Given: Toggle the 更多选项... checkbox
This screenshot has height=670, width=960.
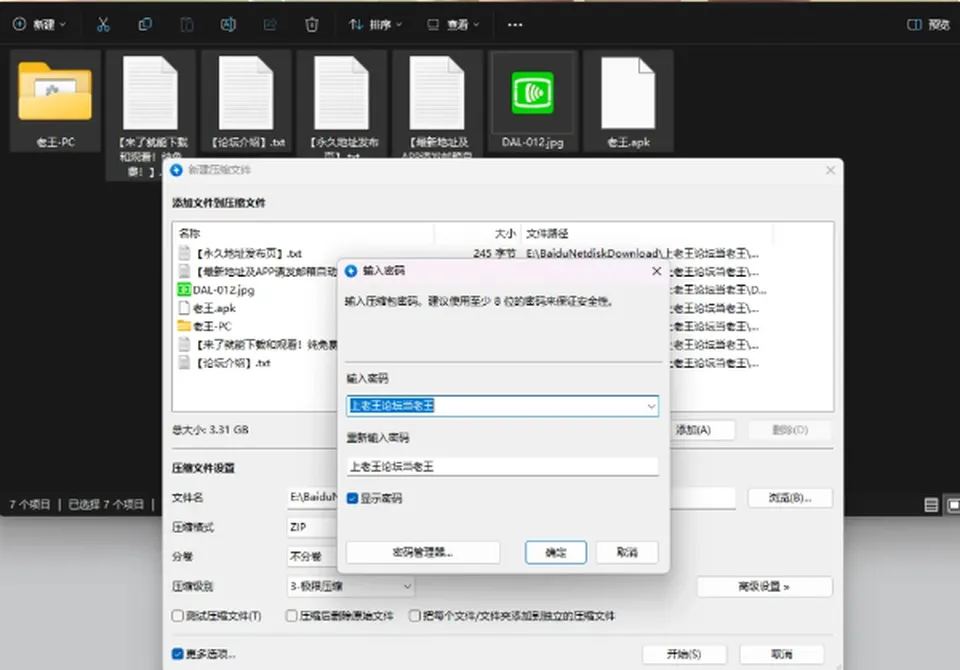Looking at the screenshot, I should coord(178,654).
